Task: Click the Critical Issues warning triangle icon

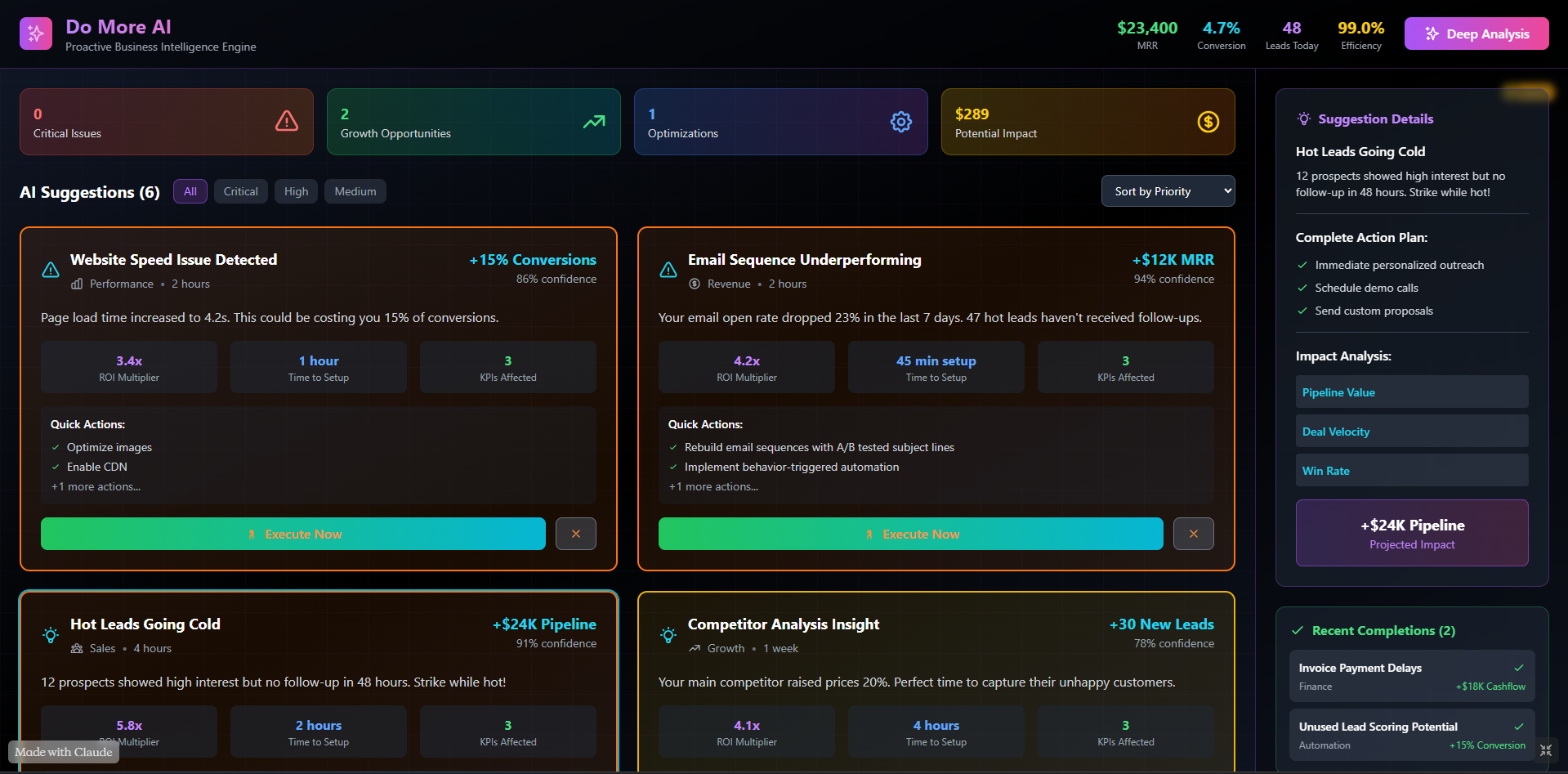Action: pos(286,120)
